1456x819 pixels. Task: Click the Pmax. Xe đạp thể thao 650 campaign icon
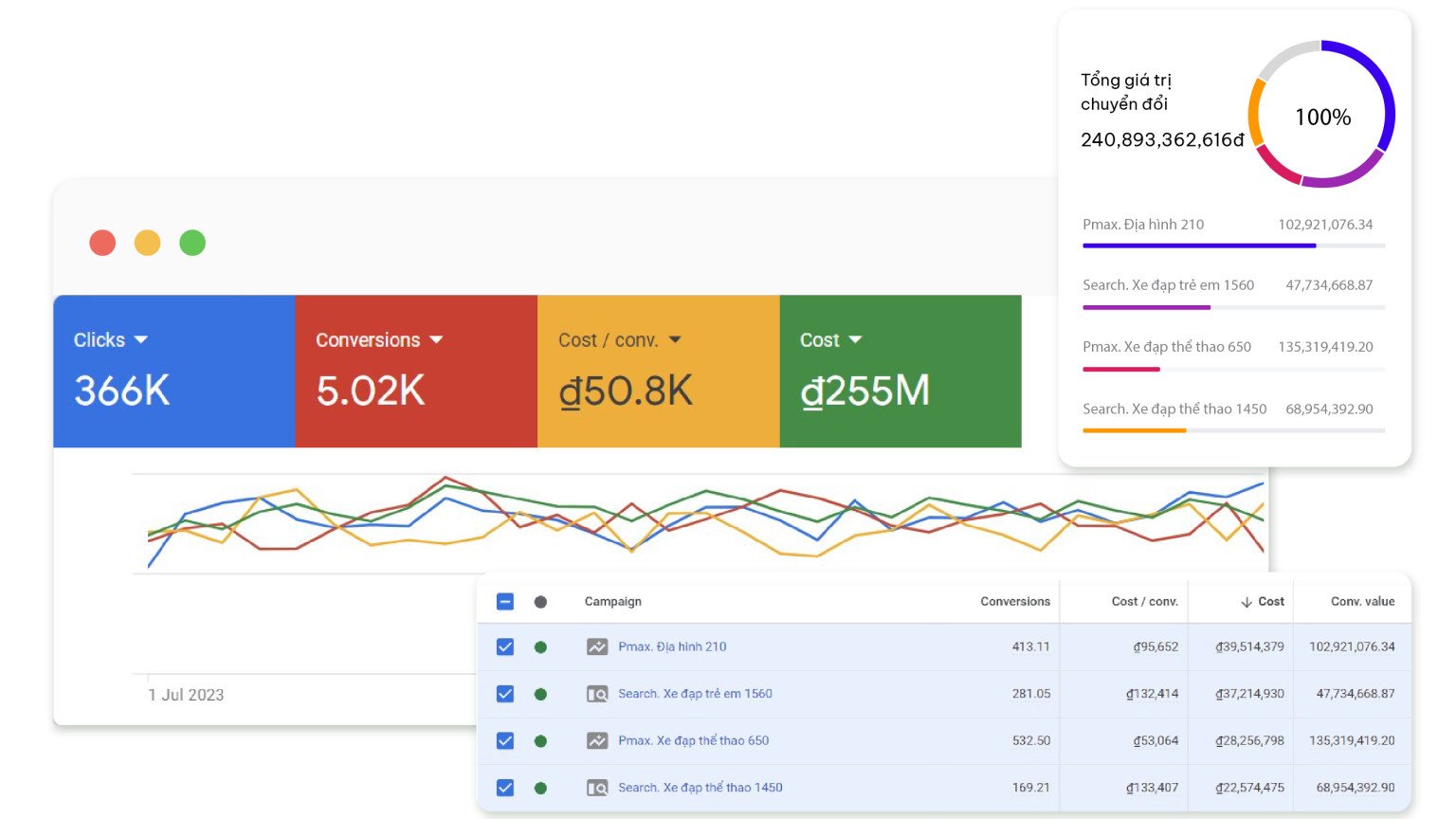coord(597,741)
